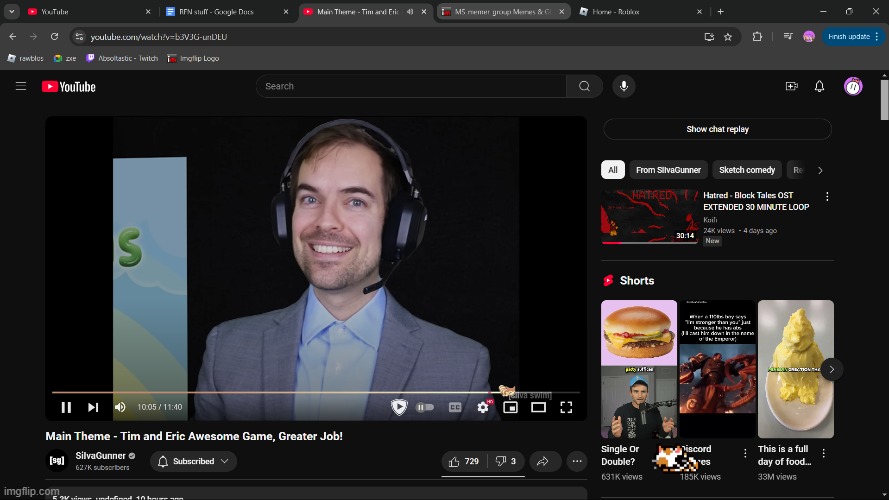Open the Single Or Double short

coord(639,368)
